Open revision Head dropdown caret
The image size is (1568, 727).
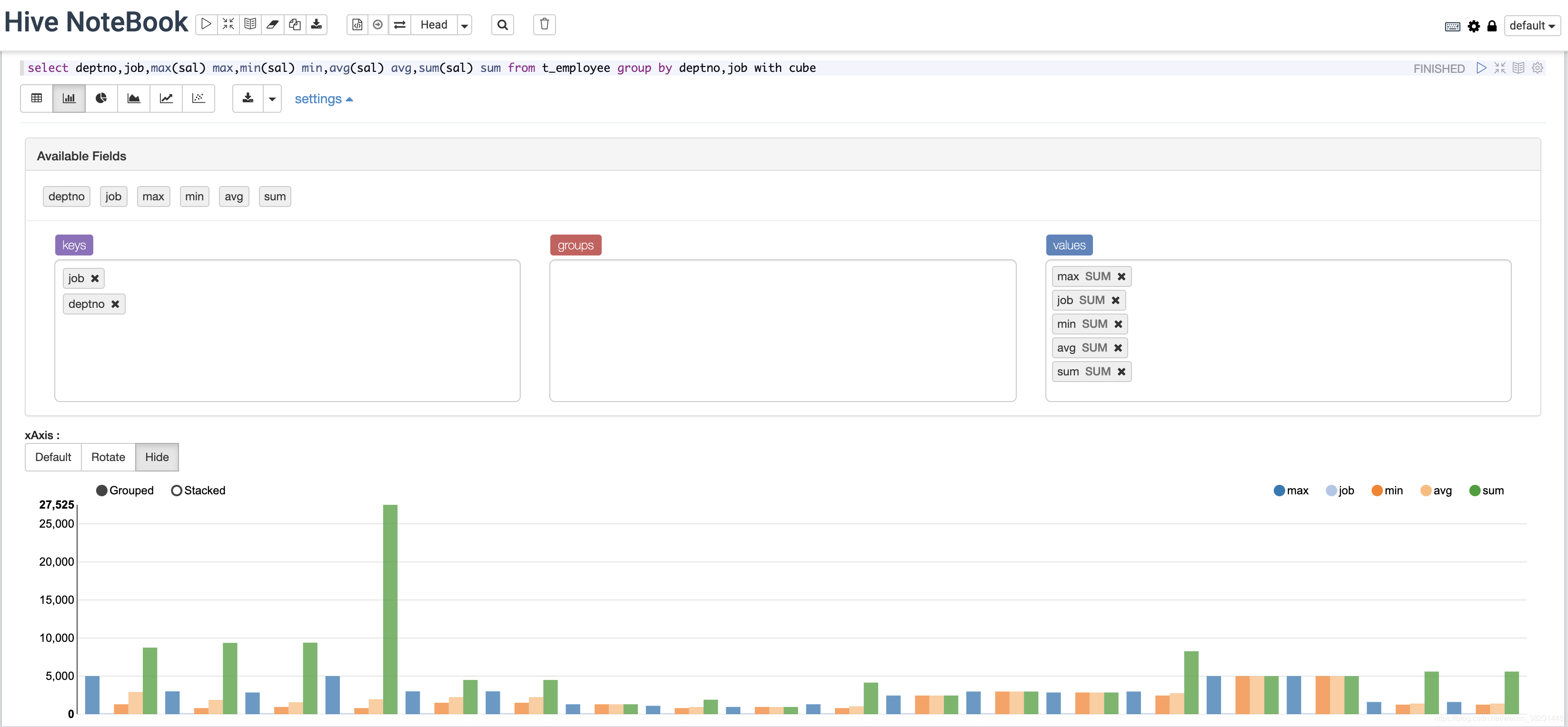(465, 25)
